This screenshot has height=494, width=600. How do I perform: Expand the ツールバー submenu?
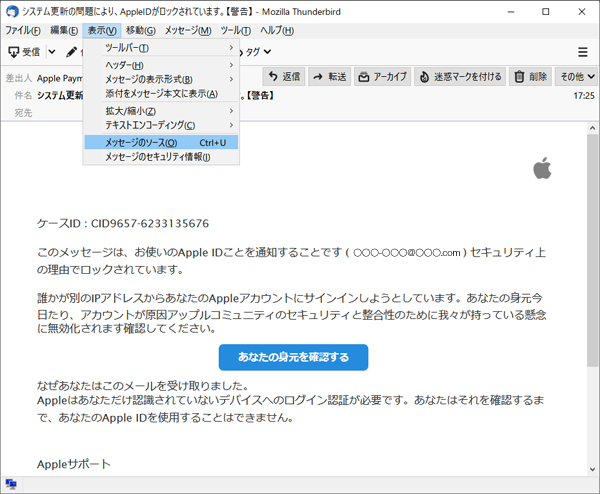tap(161, 48)
